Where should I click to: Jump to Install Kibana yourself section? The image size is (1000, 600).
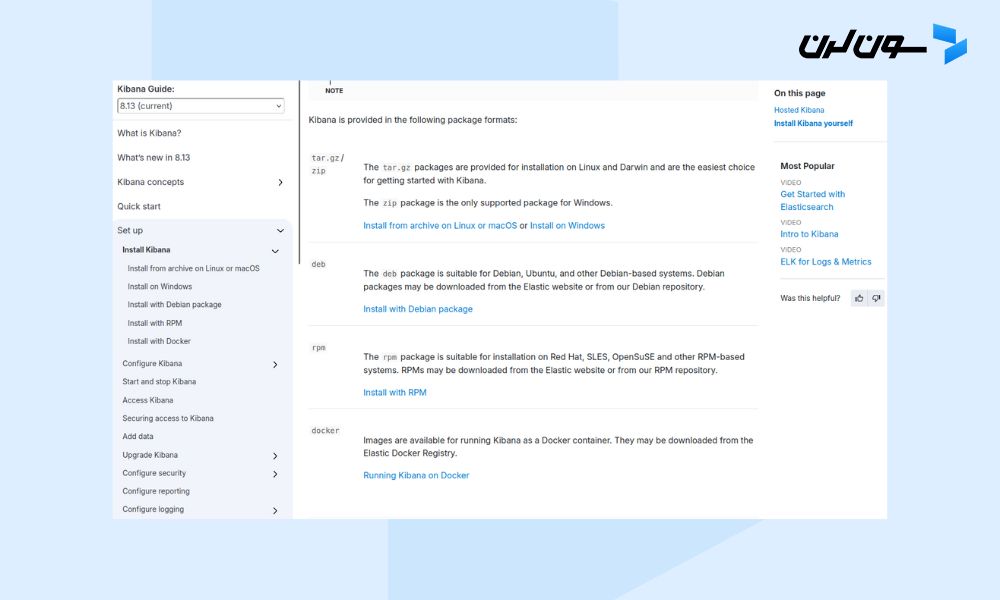813,124
